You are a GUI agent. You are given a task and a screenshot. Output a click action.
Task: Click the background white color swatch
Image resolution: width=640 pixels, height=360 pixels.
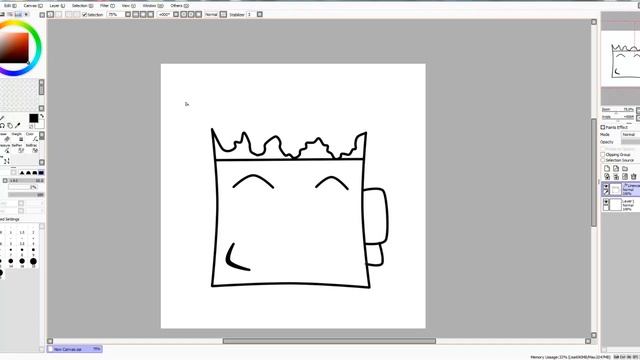coord(40,124)
